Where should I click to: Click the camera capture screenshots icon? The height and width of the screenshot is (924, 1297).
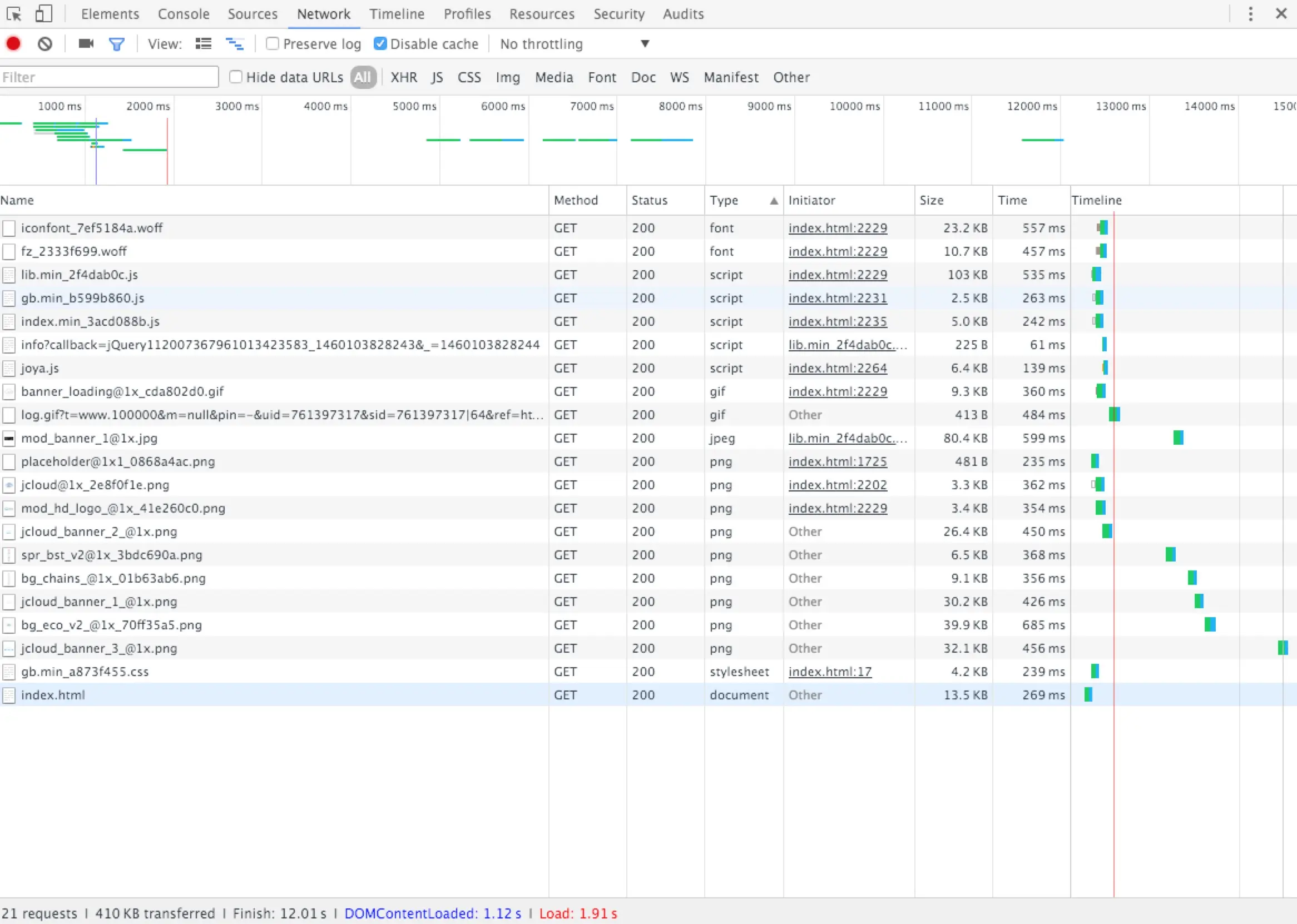(x=86, y=44)
